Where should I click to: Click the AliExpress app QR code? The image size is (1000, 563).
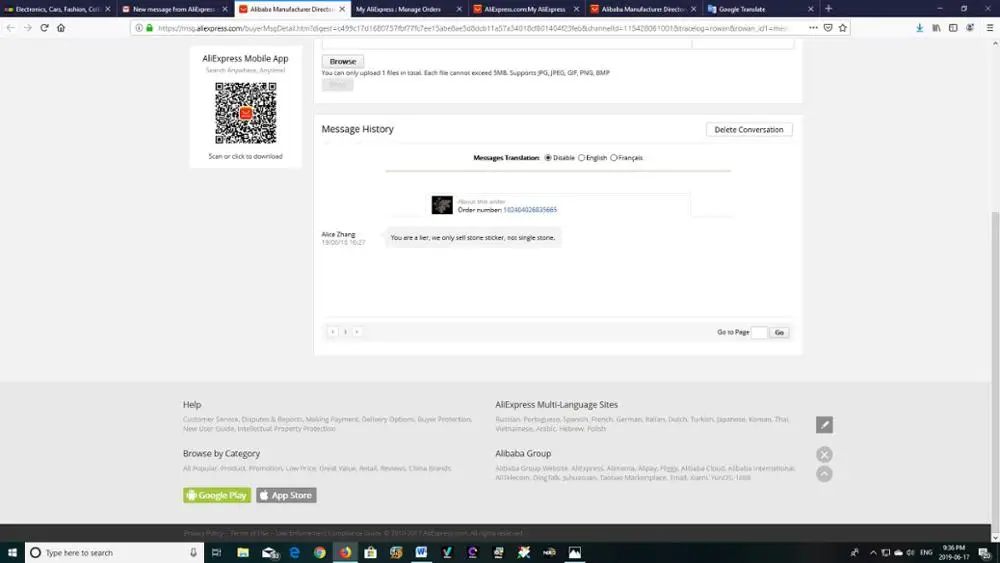[246, 113]
